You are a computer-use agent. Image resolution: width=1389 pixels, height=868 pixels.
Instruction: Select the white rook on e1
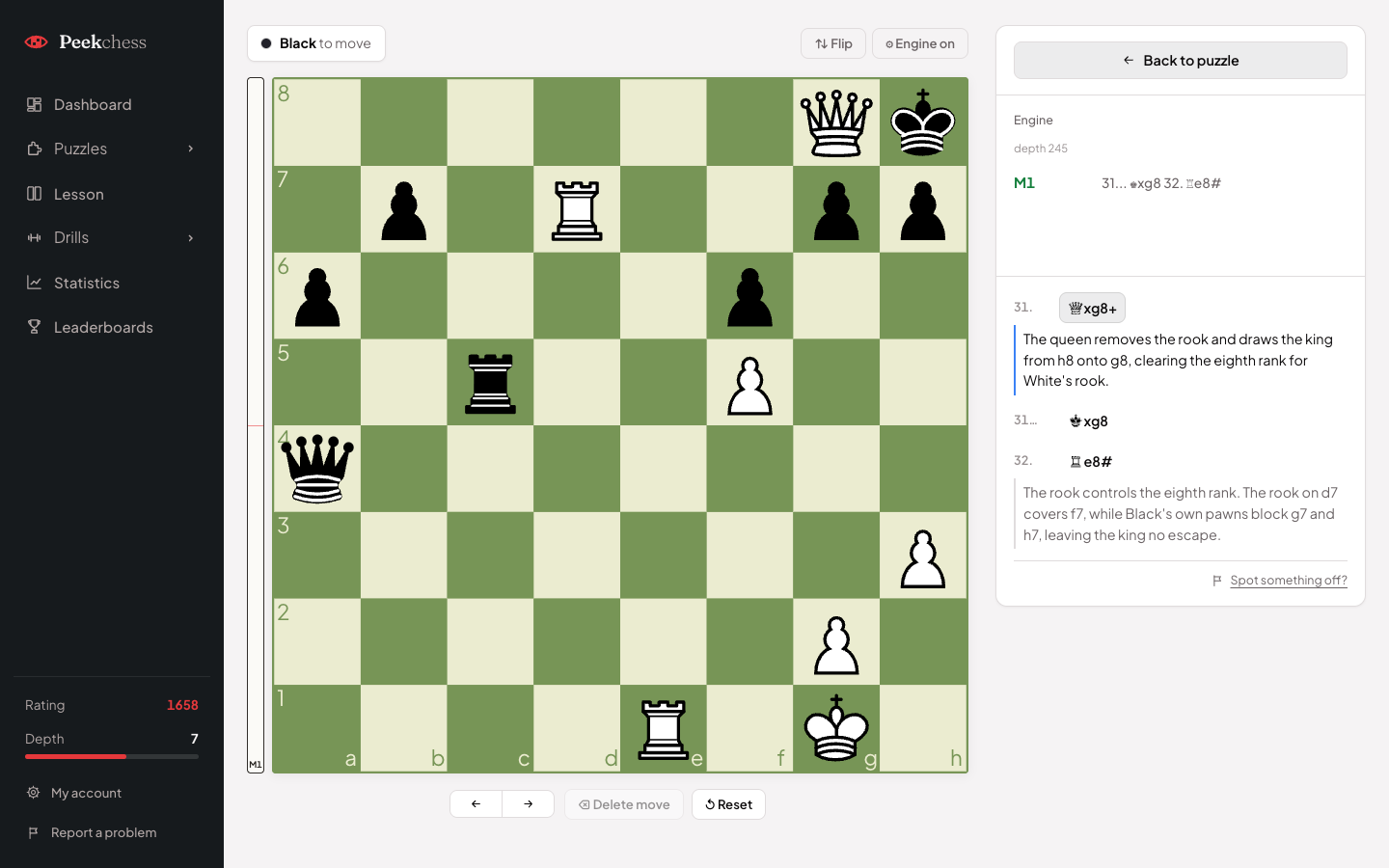click(x=664, y=729)
